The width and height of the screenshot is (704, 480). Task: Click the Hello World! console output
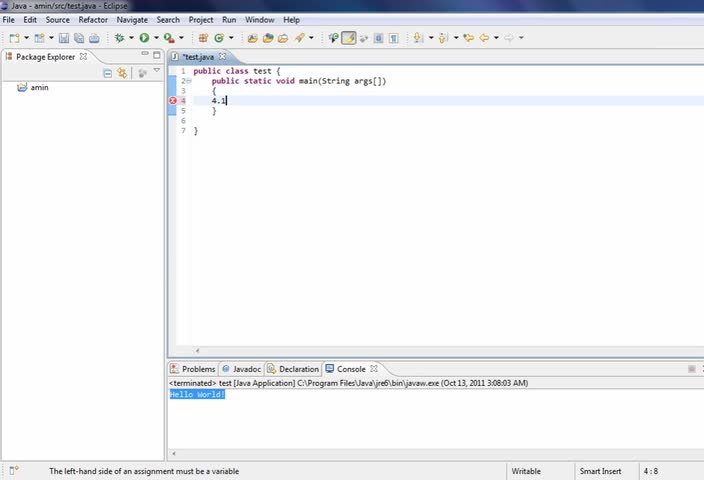click(197, 394)
